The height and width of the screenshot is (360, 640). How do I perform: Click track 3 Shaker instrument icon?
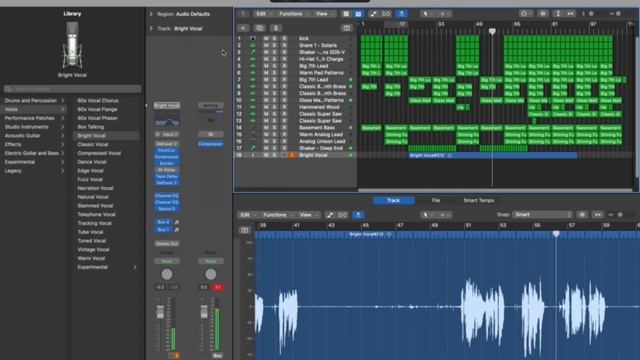253,52
